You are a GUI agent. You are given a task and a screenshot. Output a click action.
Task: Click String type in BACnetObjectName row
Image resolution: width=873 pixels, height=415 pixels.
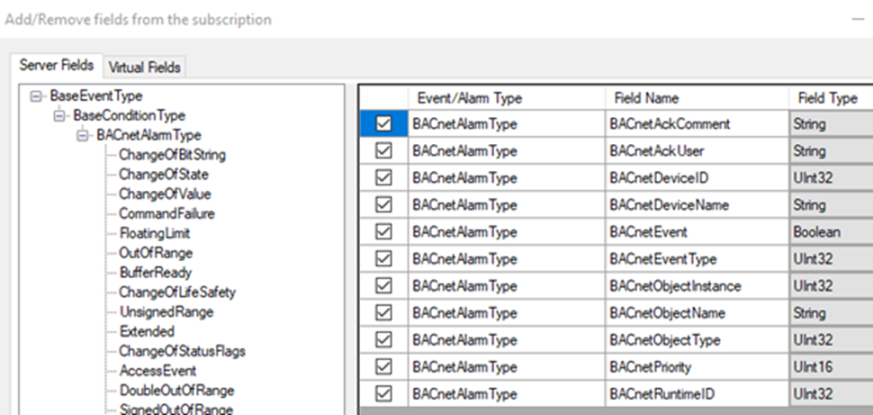click(831, 313)
